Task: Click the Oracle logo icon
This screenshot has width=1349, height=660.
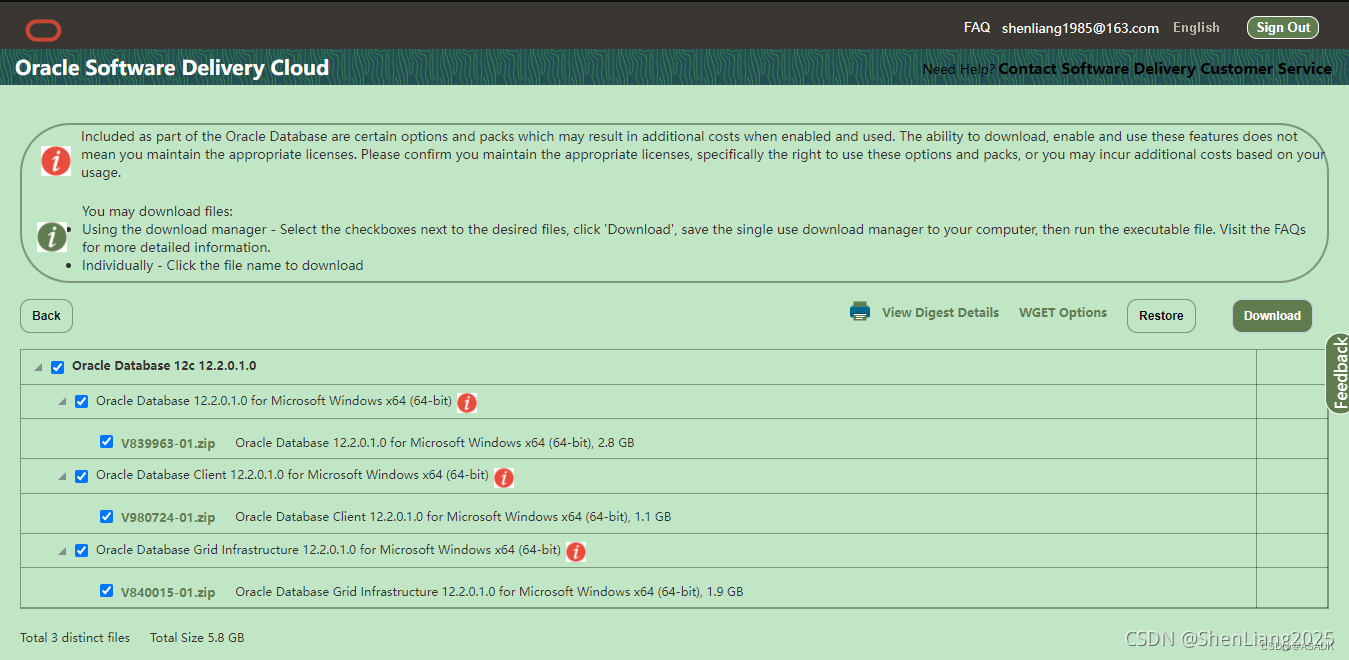Action: [43, 30]
